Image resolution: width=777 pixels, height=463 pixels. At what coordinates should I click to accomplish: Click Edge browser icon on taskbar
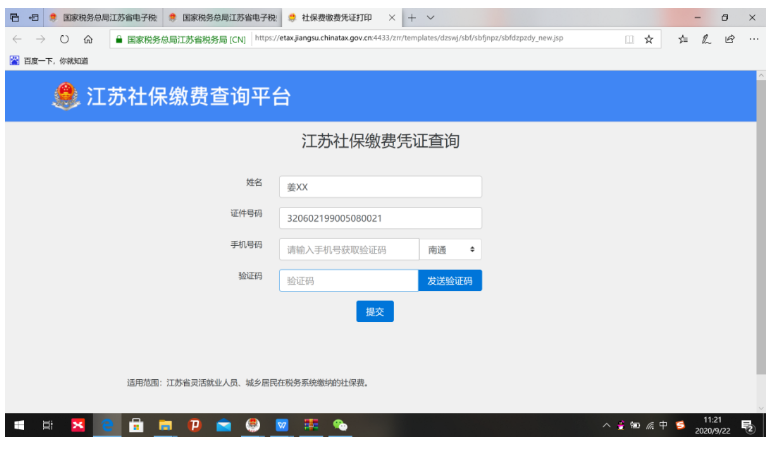pos(107,425)
